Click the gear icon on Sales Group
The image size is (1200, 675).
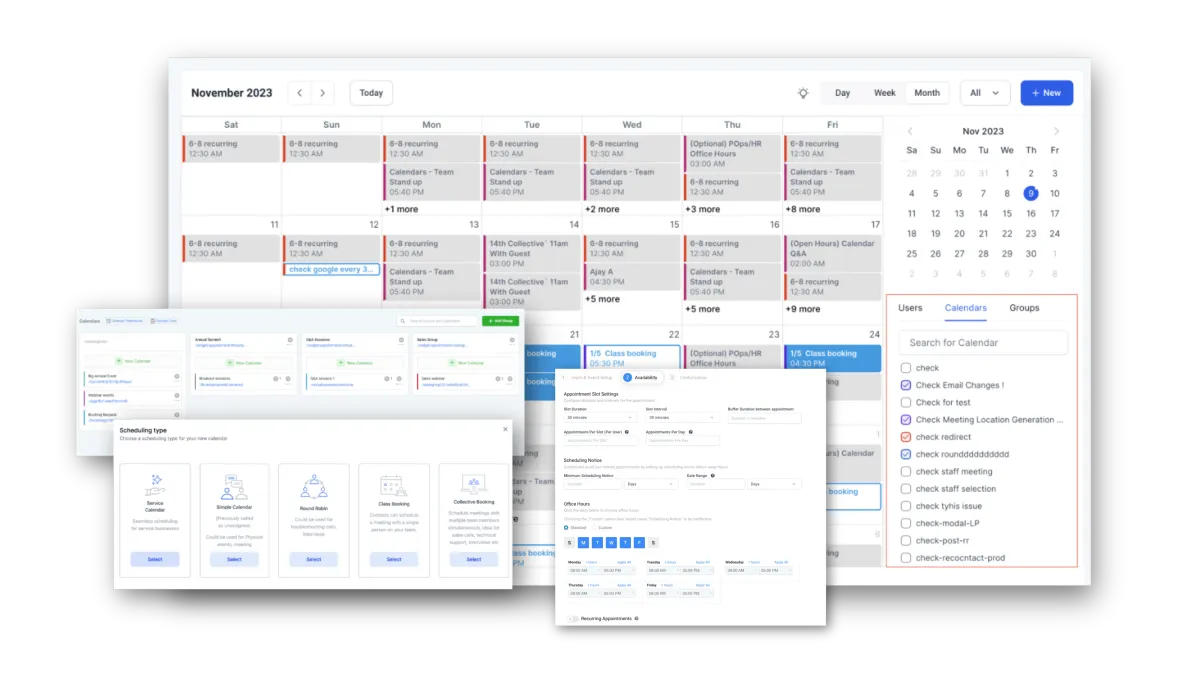click(512, 340)
